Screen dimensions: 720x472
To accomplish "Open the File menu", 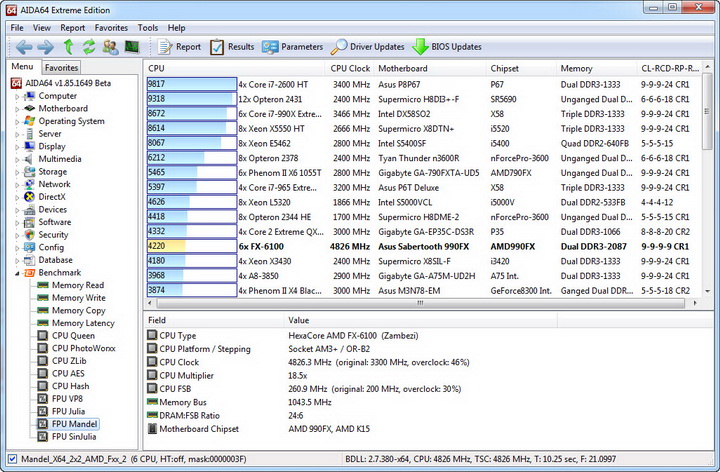I will point(17,28).
